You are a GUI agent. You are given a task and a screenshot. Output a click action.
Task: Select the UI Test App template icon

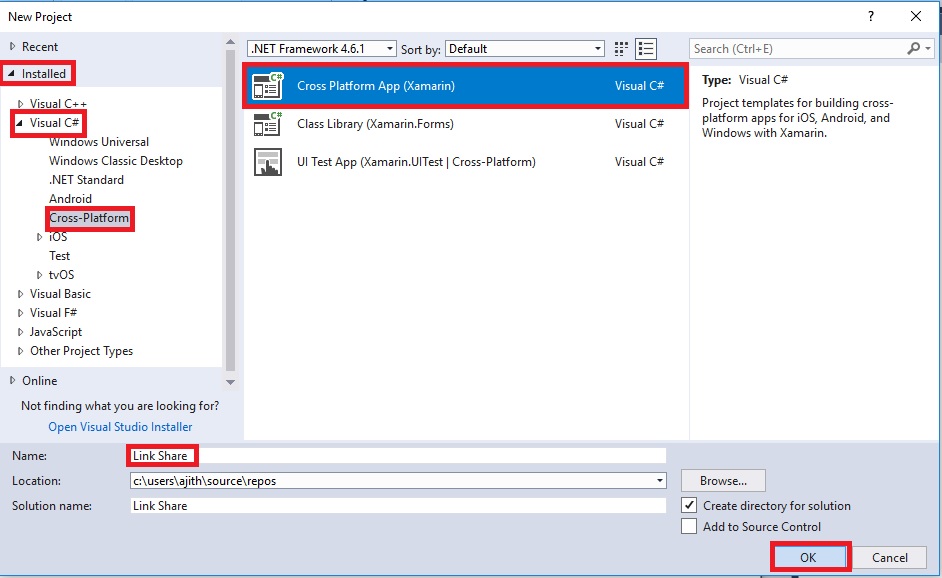click(x=267, y=162)
